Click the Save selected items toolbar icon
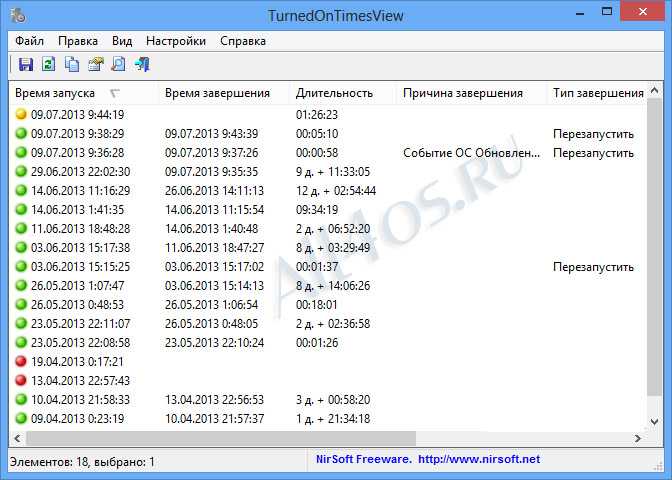Viewport: 672px width, 480px height. pyautogui.click(x=26, y=64)
